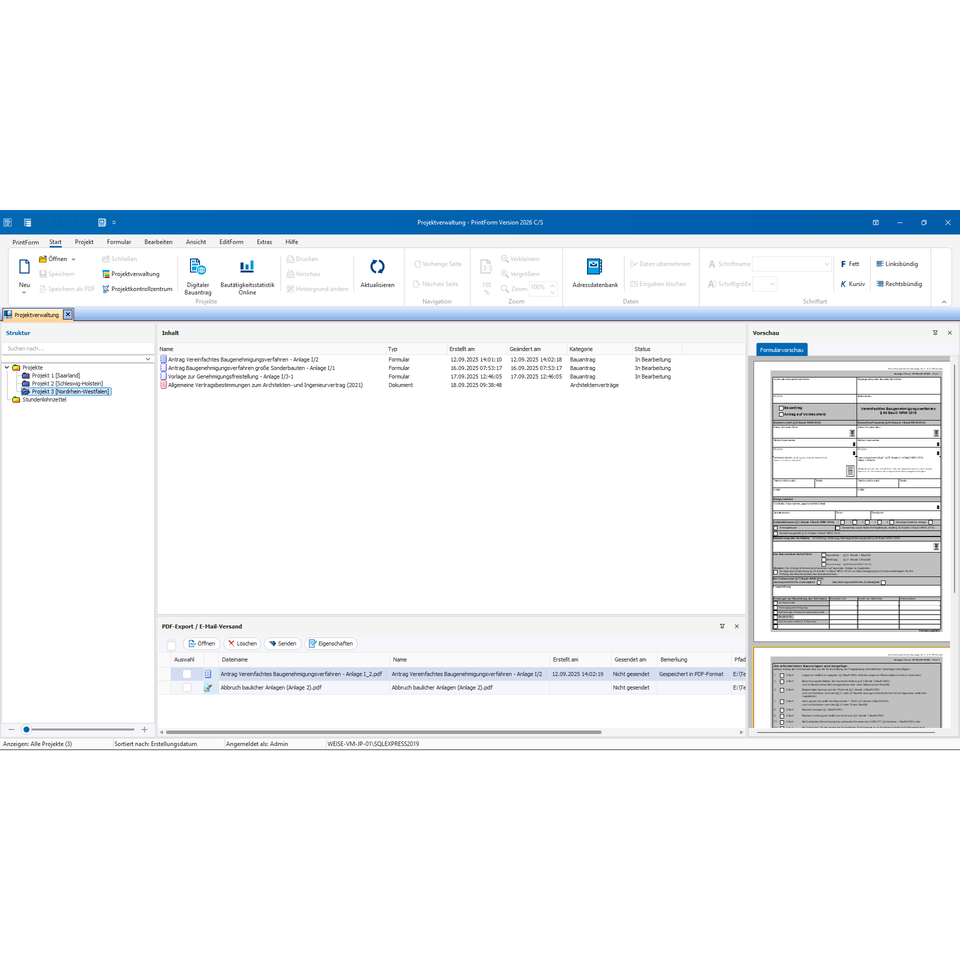Align text Linksbündig
Viewport: 960px width, 960px height.
point(897,264)
